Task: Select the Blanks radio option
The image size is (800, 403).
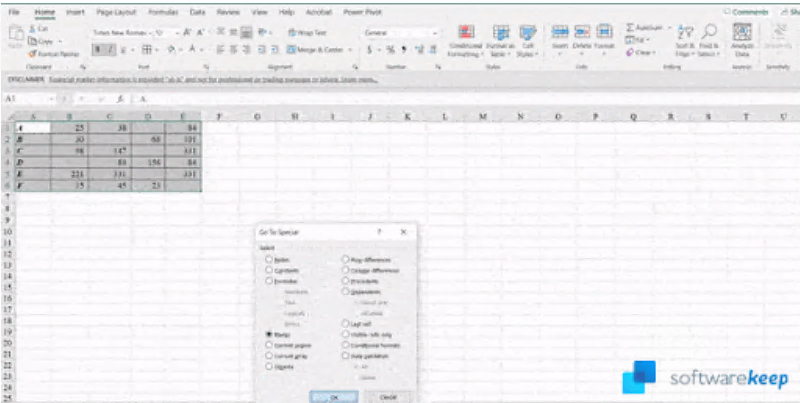Action: tap(269, 335)
